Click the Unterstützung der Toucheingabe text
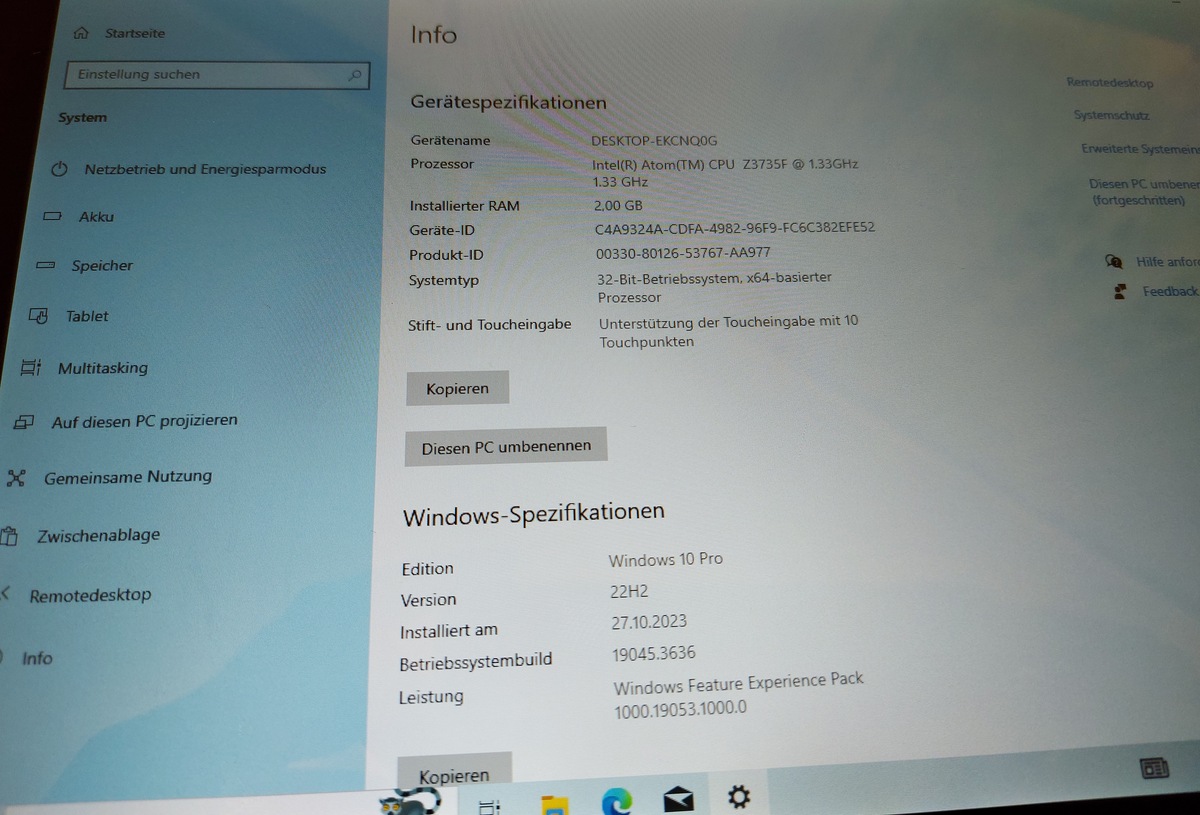The image size is (1200, 815). click(x=728, y=331)
